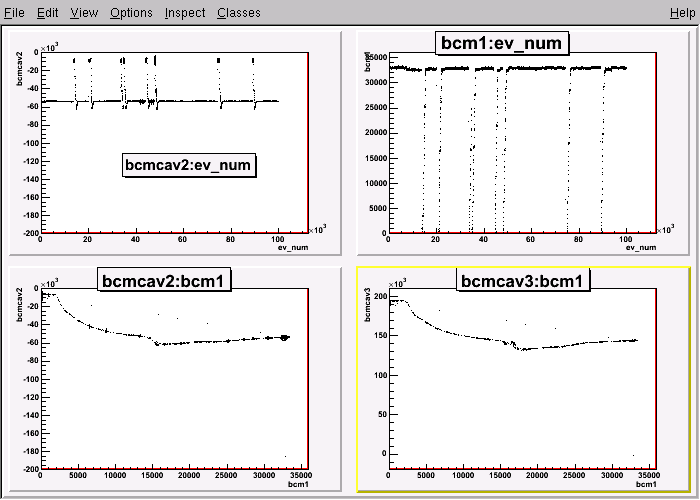The height and width of the screenshot is (500, 700).
Task: Click bcm1 axis label in bcmcav2:bcm1 plot
Action: [x=298, y=484]
